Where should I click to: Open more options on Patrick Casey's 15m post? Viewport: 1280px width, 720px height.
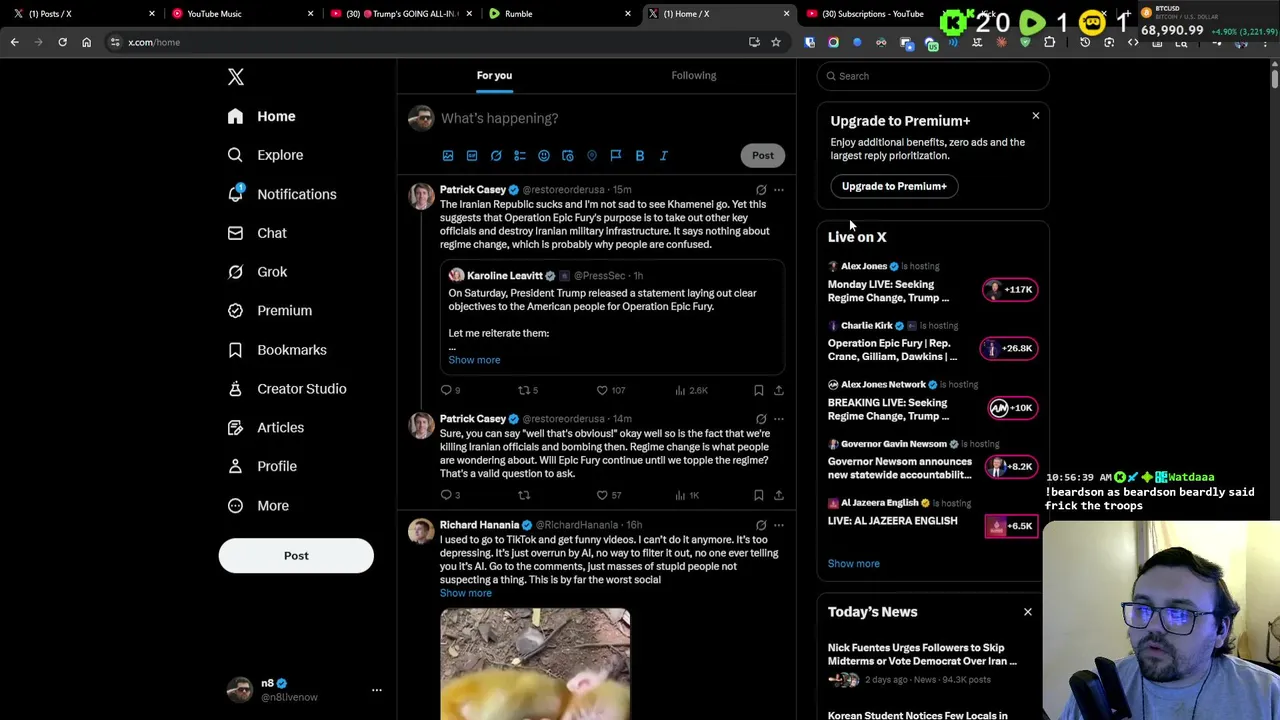(779, 190)
